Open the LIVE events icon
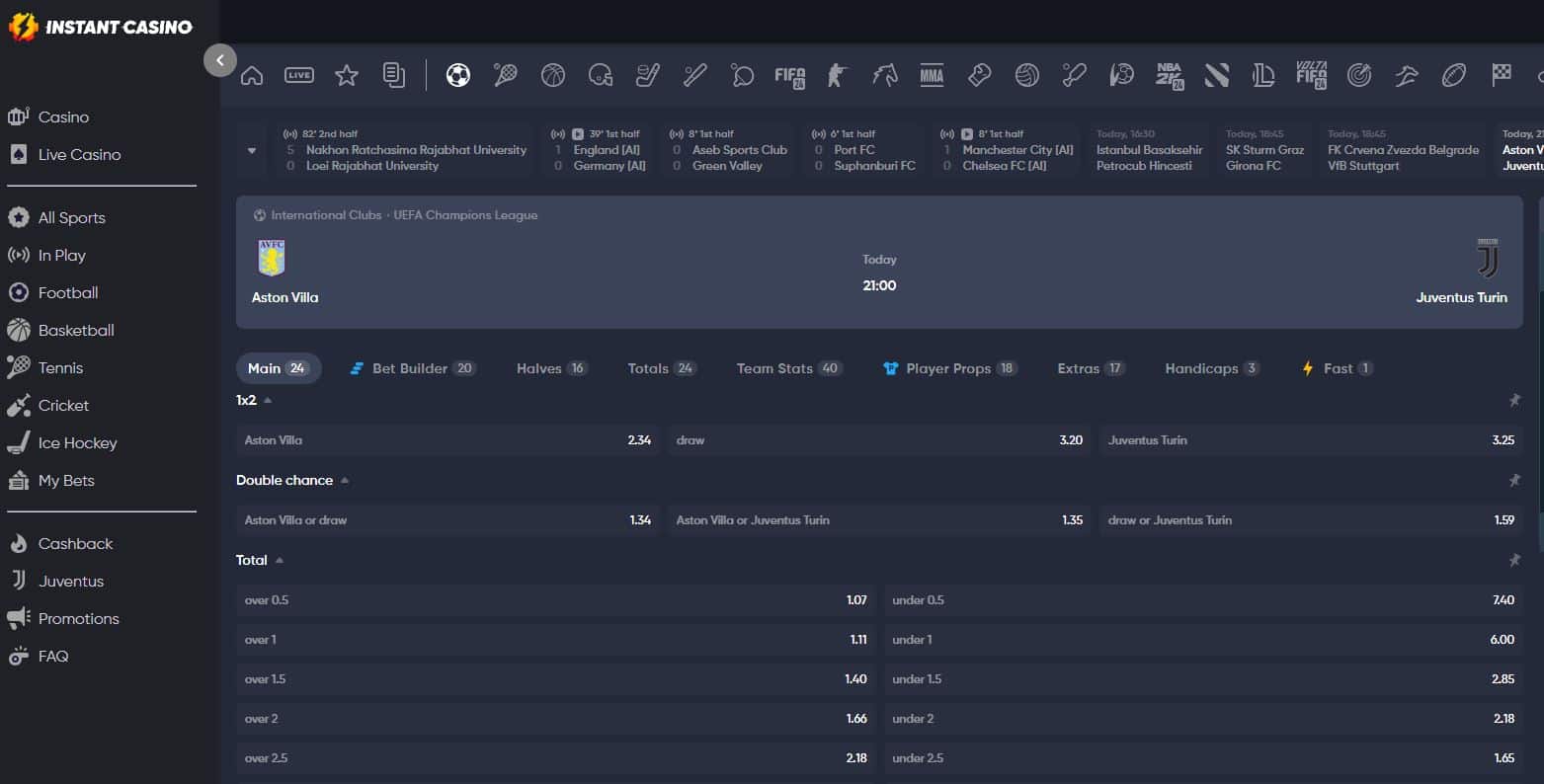This screenshot has width=1544, height=784. click(x=299, y=75)
